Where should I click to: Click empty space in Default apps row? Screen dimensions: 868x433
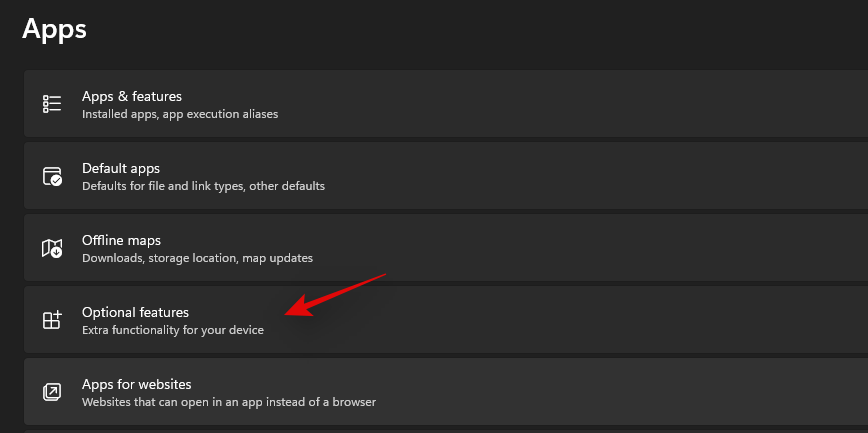click(x=600, y=176)
